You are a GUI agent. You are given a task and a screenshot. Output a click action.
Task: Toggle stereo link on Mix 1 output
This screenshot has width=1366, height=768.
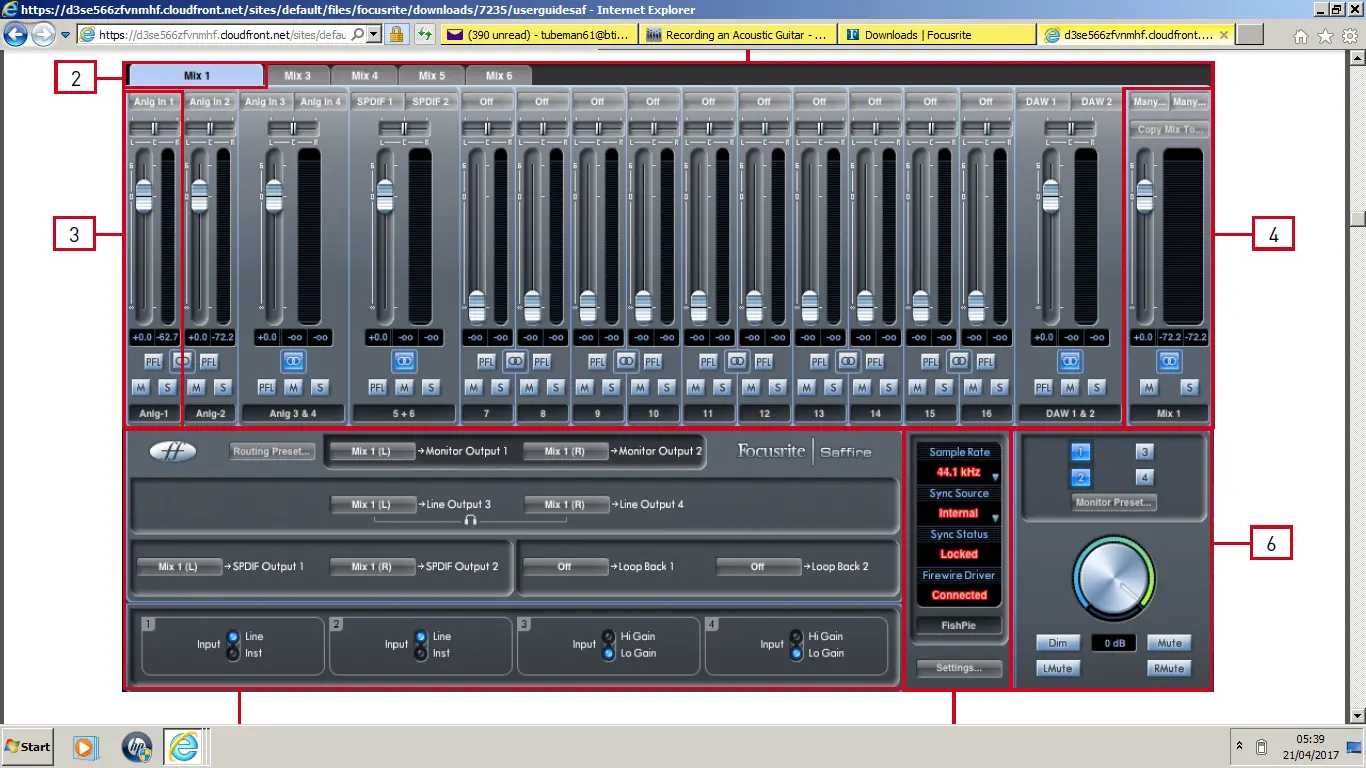tap(1169, 360)
